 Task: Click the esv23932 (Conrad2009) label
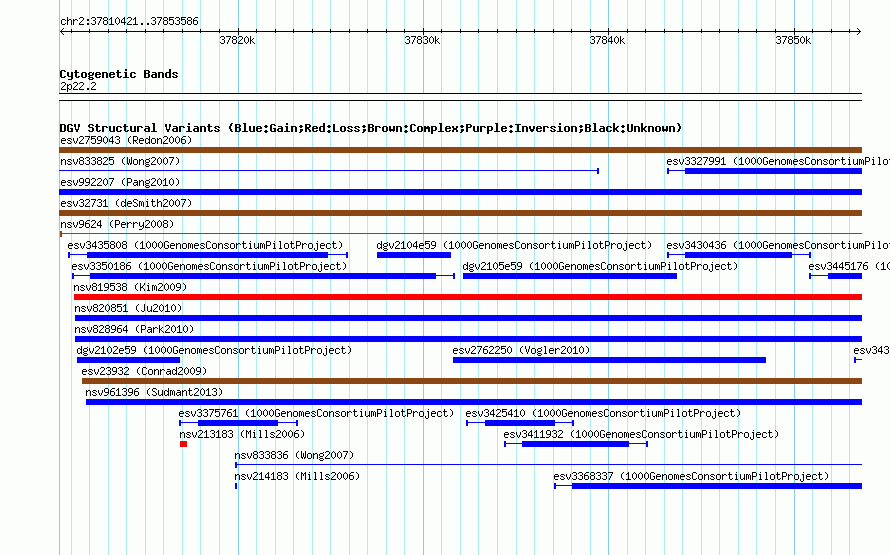[x=144, y=371]
